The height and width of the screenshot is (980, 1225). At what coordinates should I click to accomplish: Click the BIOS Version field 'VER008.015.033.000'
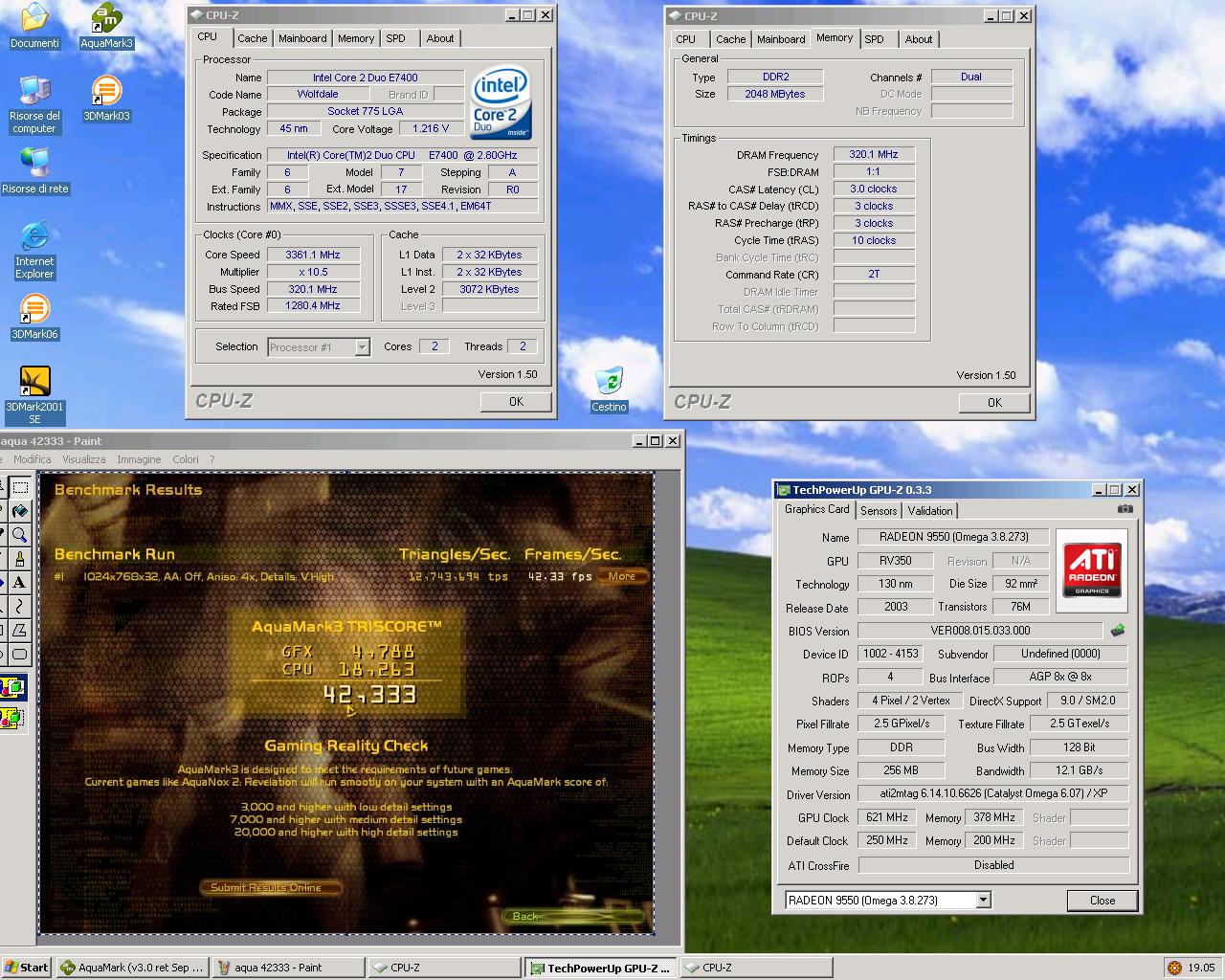(x=981, y=631)
